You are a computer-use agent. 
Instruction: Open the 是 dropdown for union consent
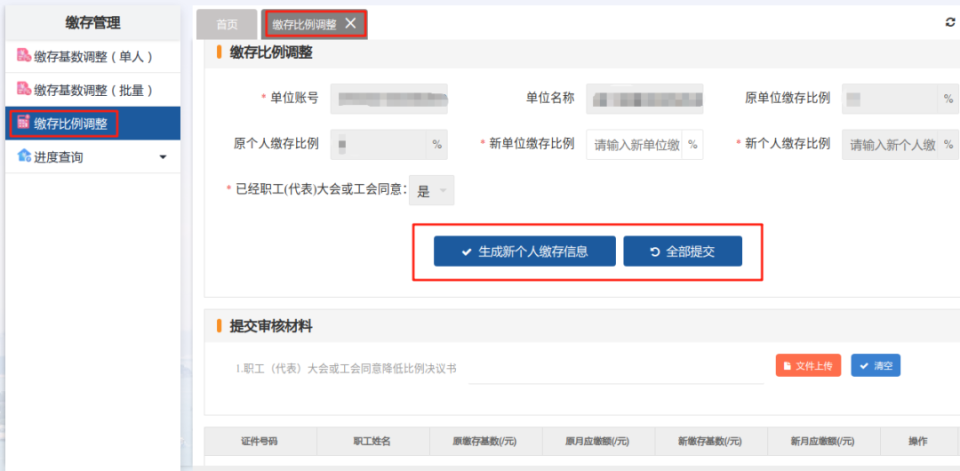tap(432, 191)
